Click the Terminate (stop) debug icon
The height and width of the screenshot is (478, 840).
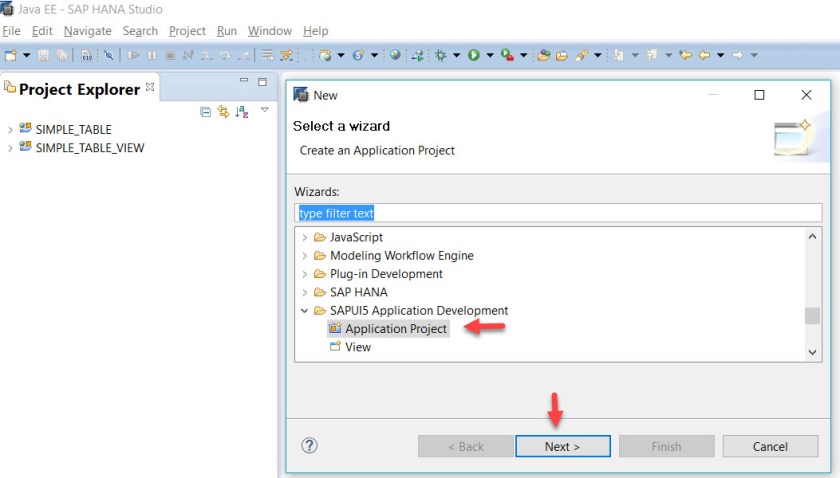point(170,55)
